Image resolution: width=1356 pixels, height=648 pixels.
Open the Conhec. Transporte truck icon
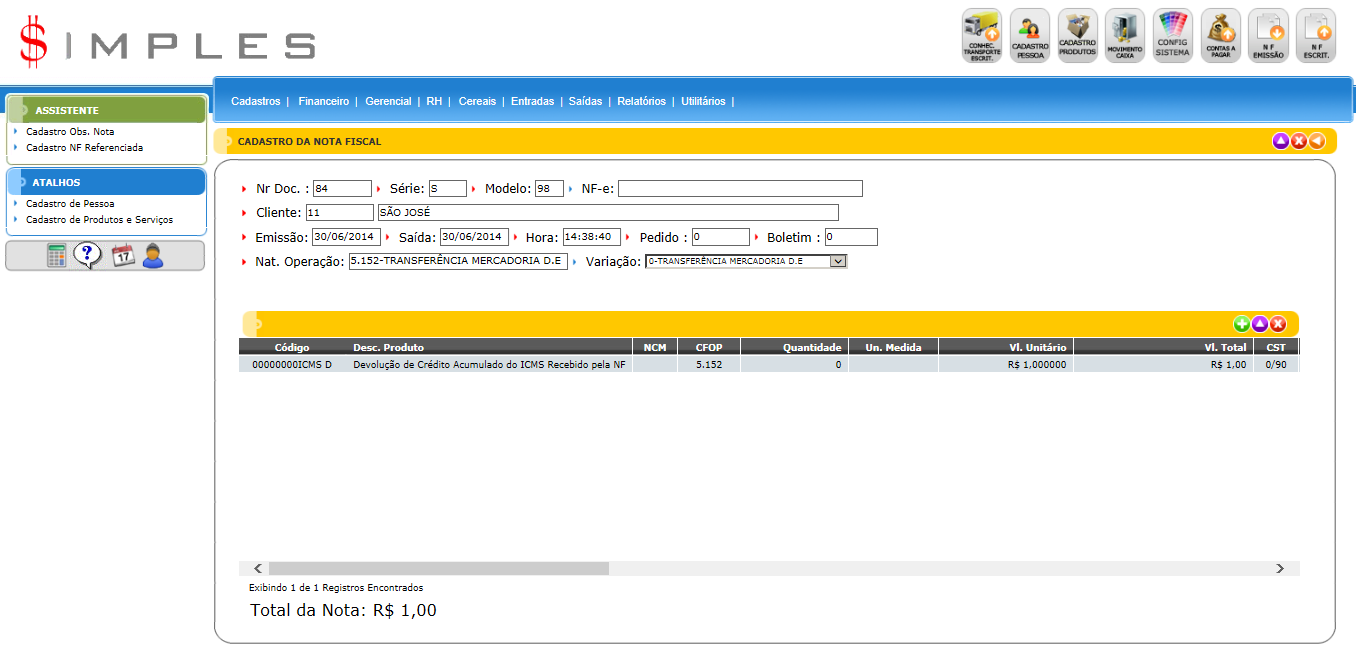tap(981, 36)
